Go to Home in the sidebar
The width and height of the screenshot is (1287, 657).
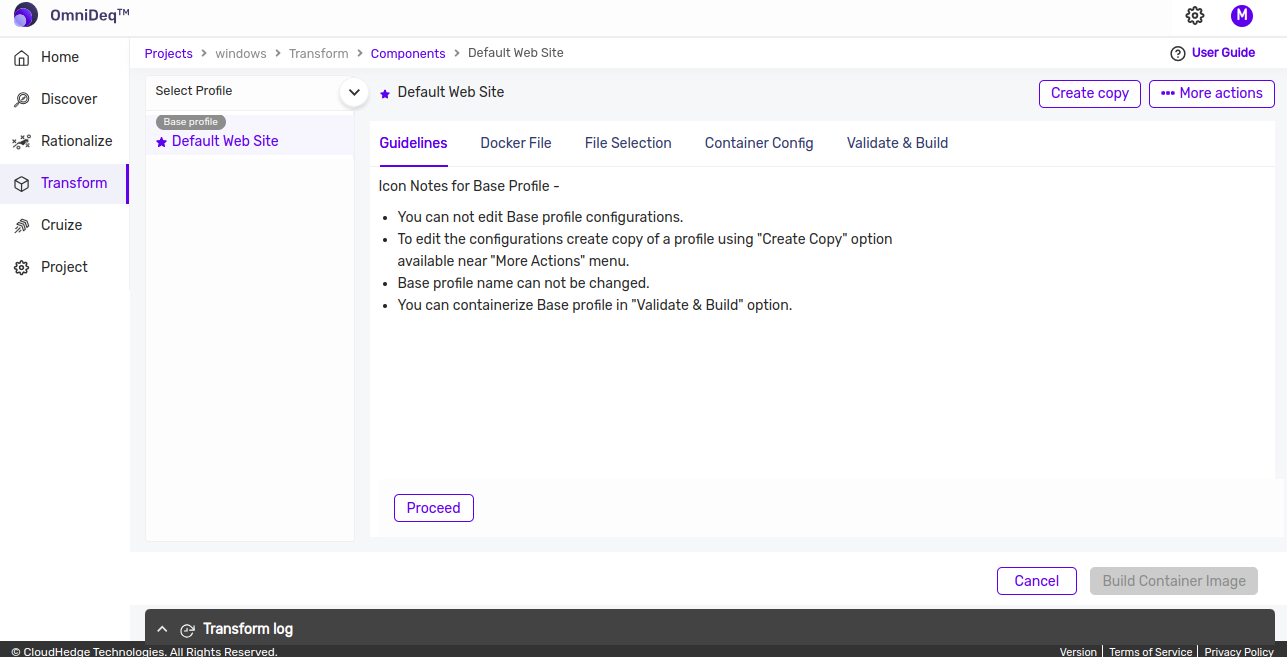(59, 57)
